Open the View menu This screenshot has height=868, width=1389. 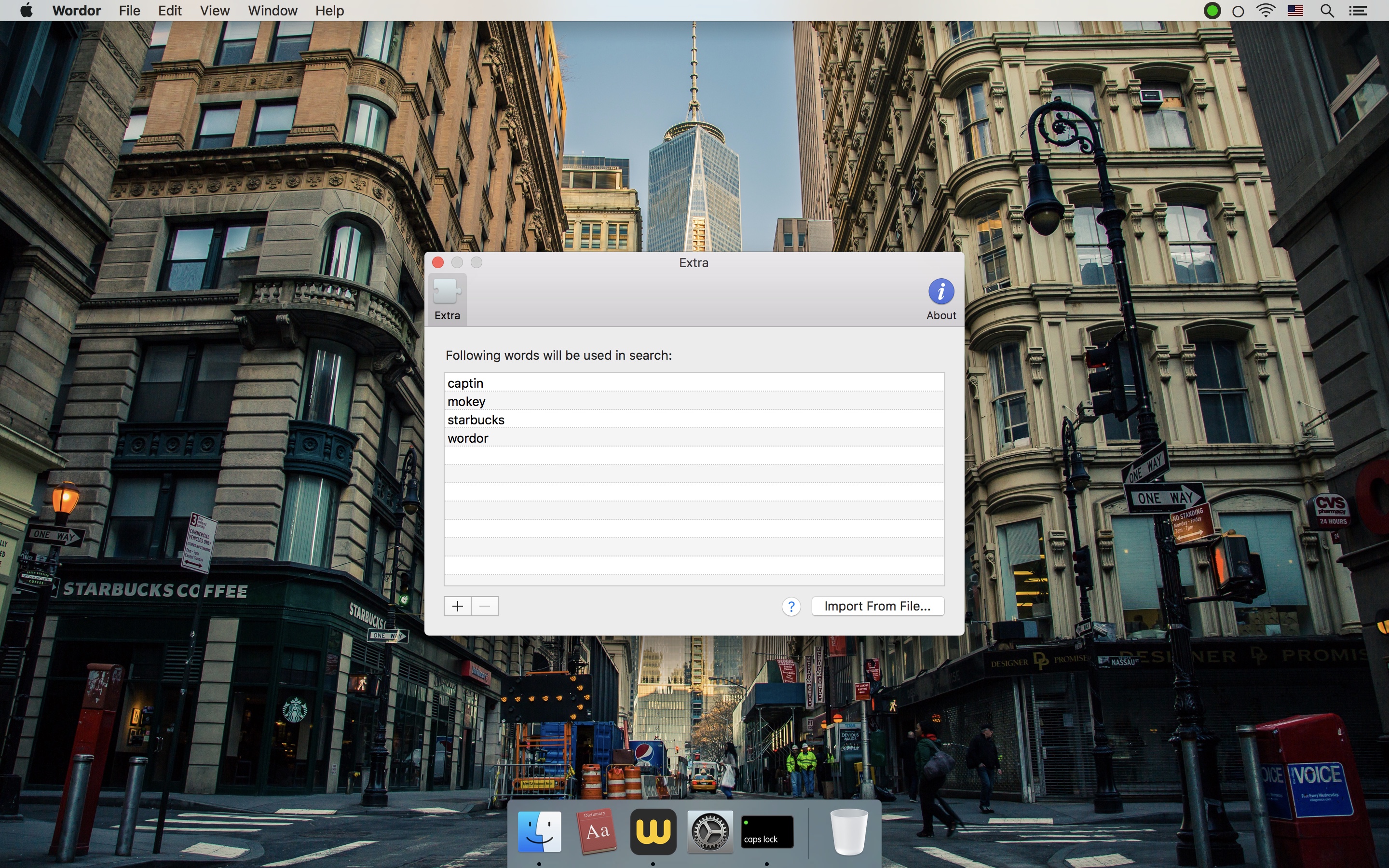coord(215,10)
